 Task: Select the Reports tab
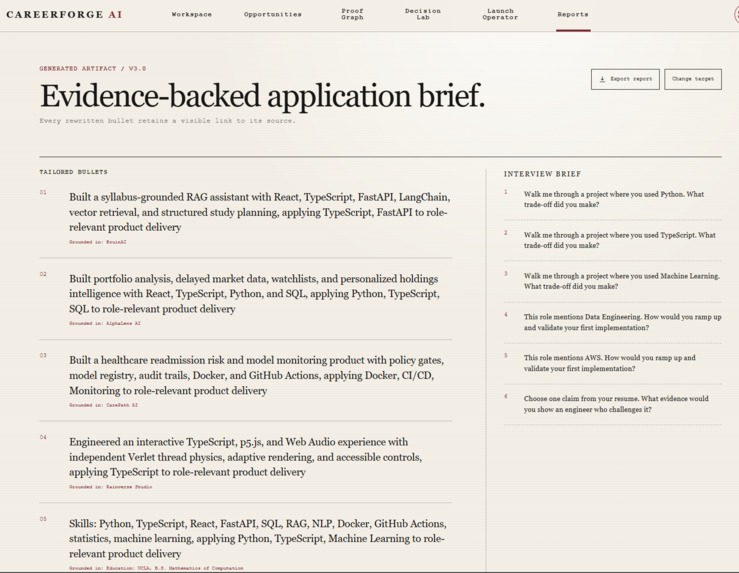(573, 15)
